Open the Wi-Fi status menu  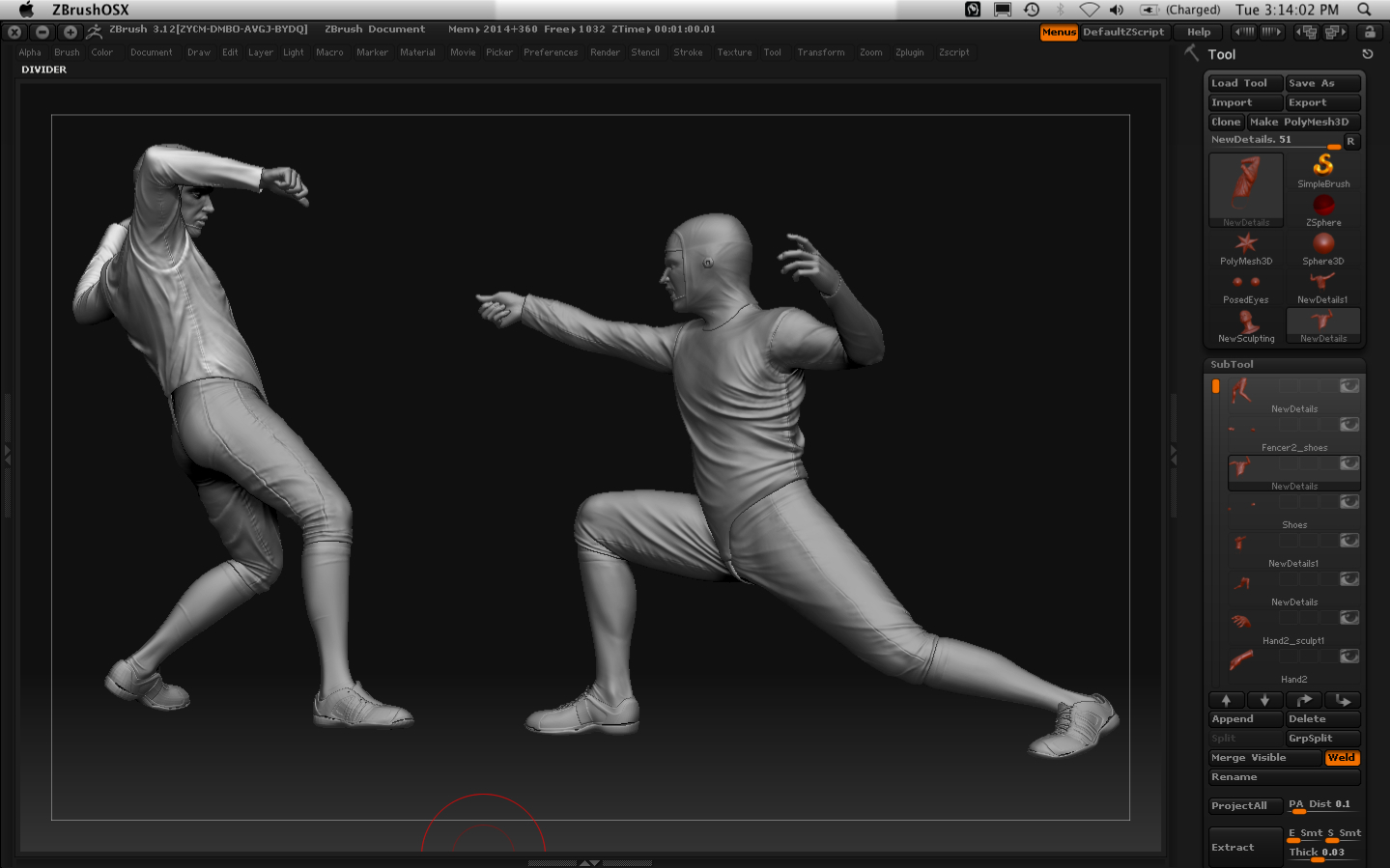1089,10
